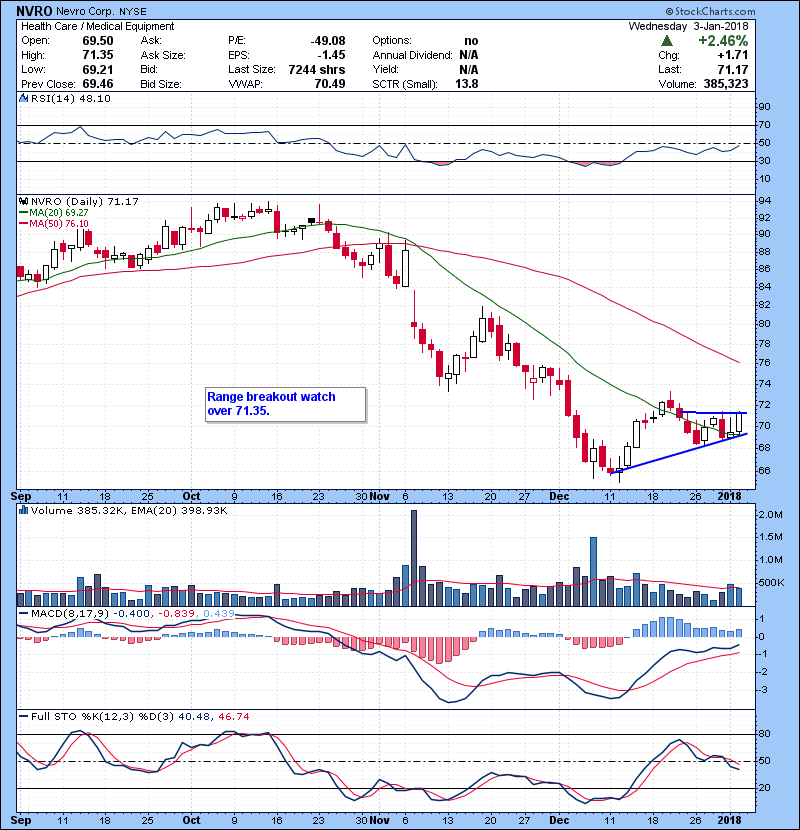Click the Dec label on price axis
This screenshot has width=800, height=830.
click(x=559, y=496)
